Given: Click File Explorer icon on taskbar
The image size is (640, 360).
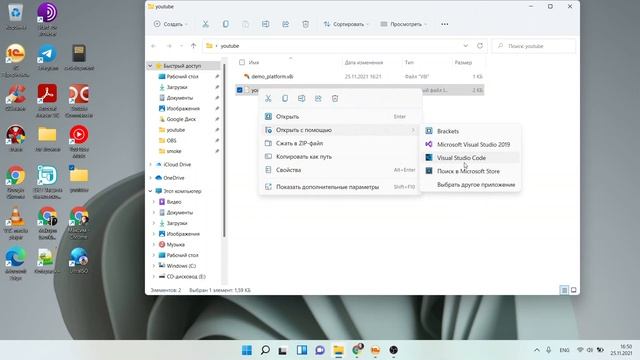Looking at the screenshot, I should click(338, 350).
